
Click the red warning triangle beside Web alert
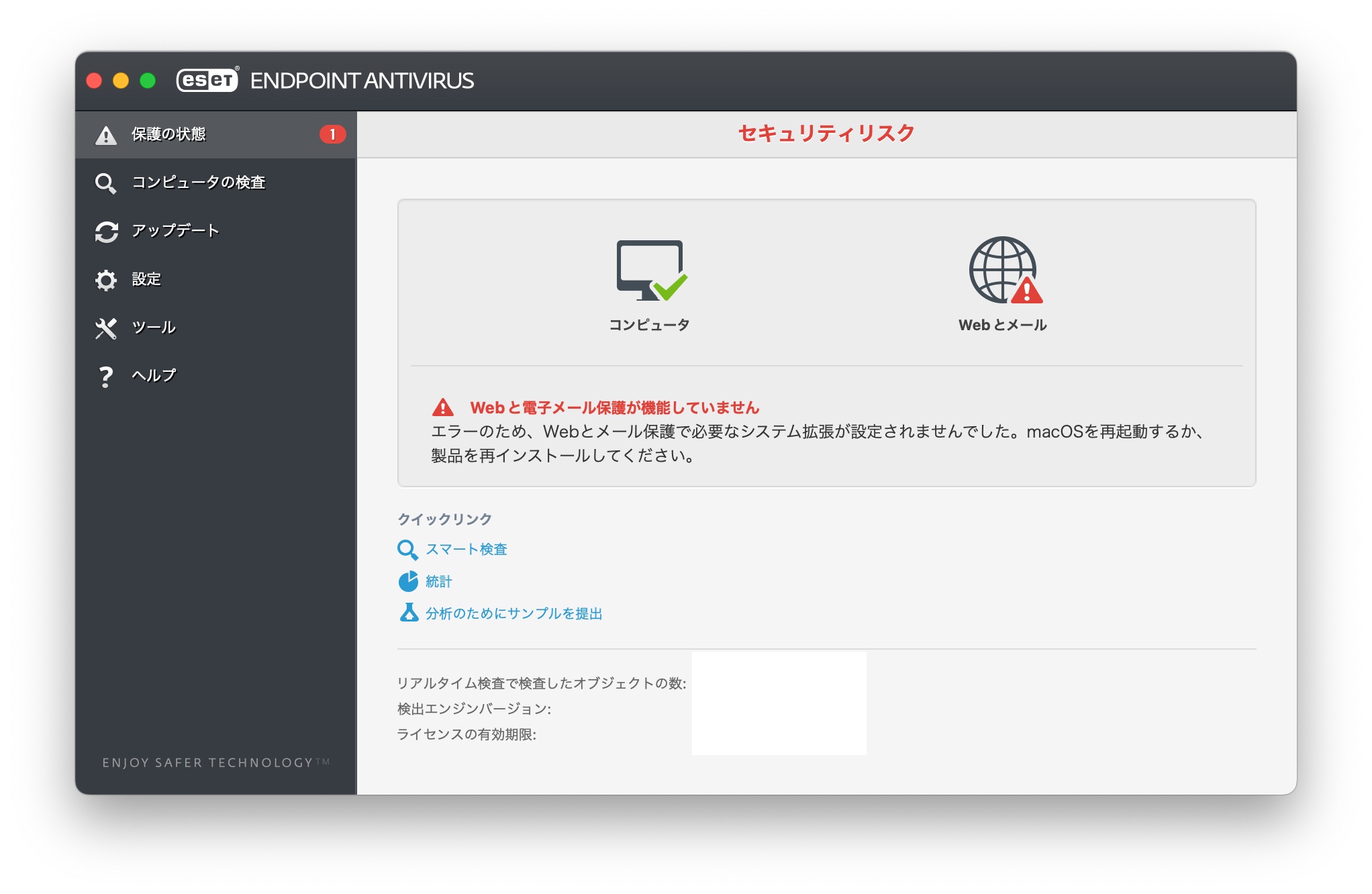pos(443,407)
